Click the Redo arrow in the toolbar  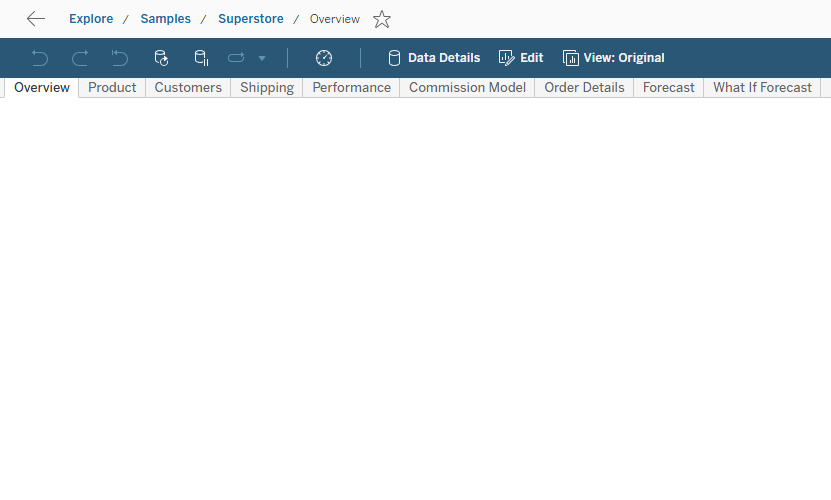click(80, 58)
